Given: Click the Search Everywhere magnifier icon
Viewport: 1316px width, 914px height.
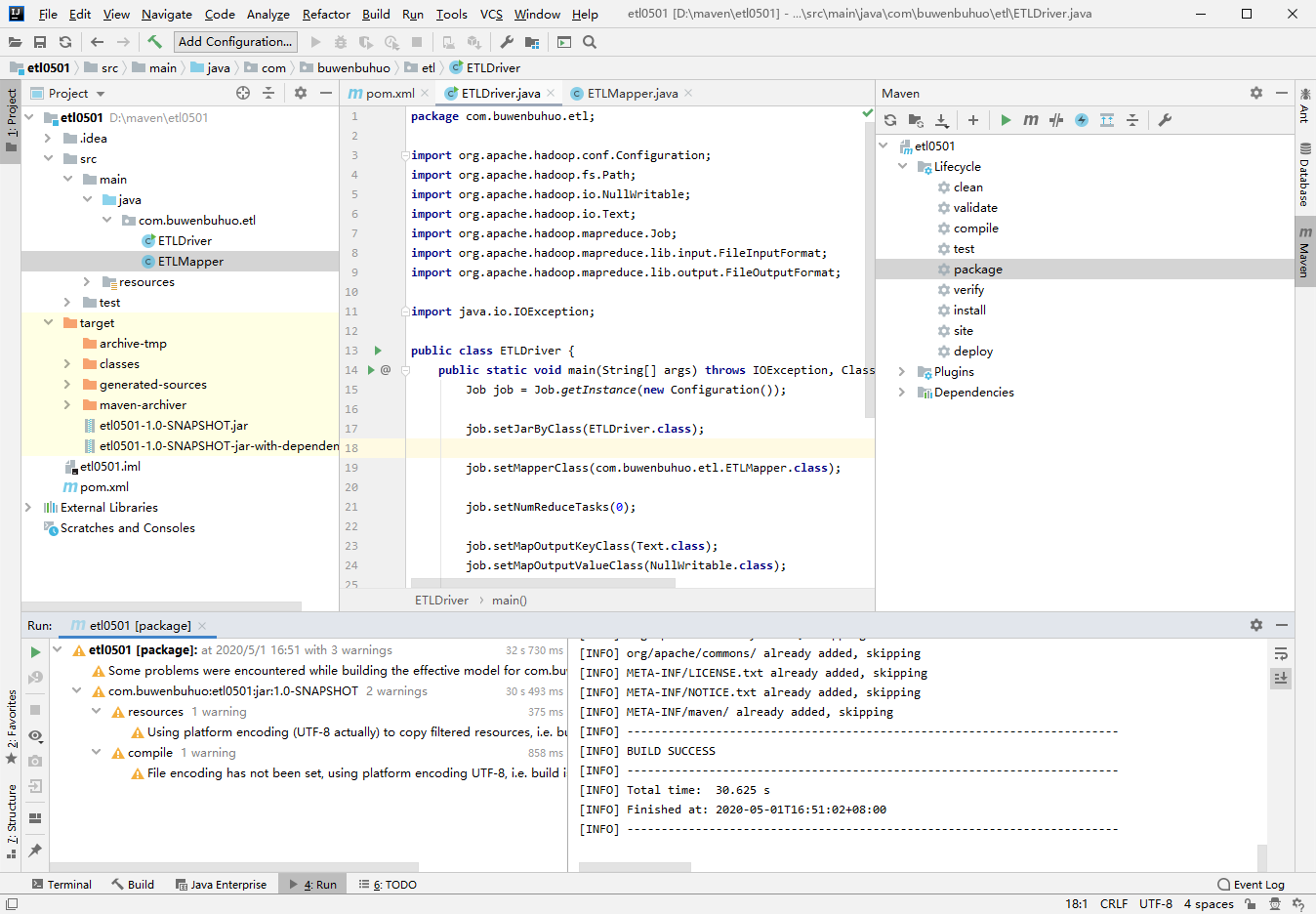Looking at the screenshot, I should point(590,42).
